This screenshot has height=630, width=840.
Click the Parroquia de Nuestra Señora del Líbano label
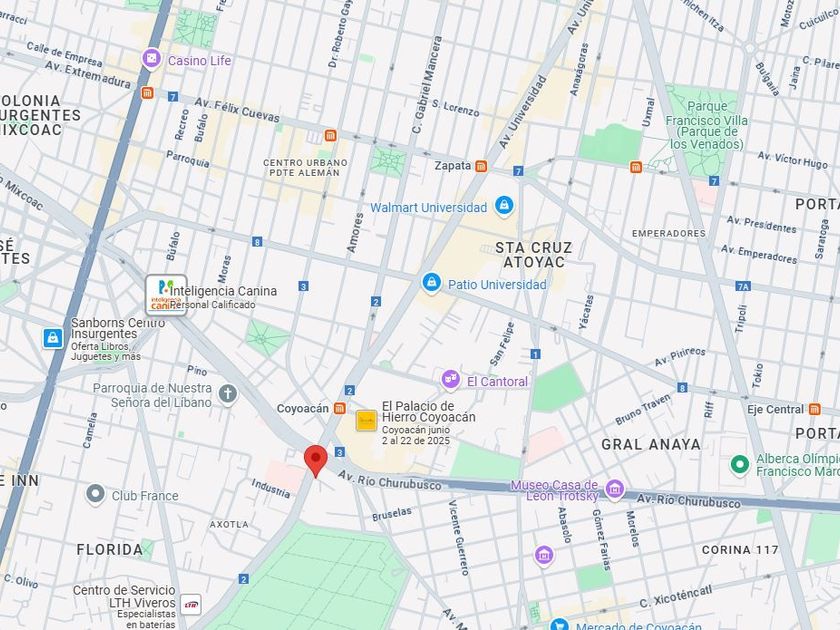(153, 395)
